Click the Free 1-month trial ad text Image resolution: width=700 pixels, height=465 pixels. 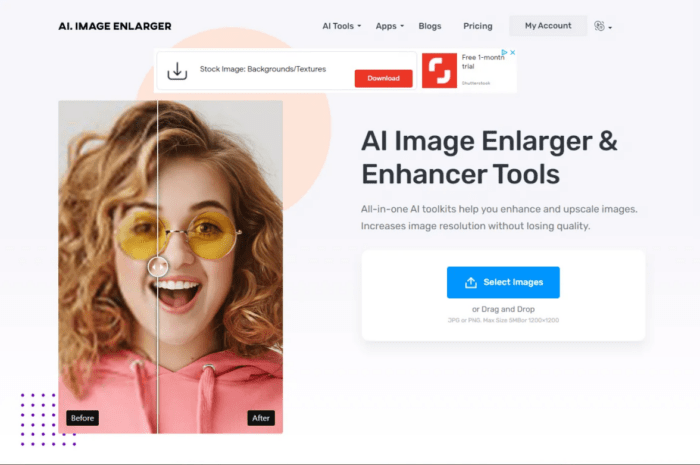[484, 62]
